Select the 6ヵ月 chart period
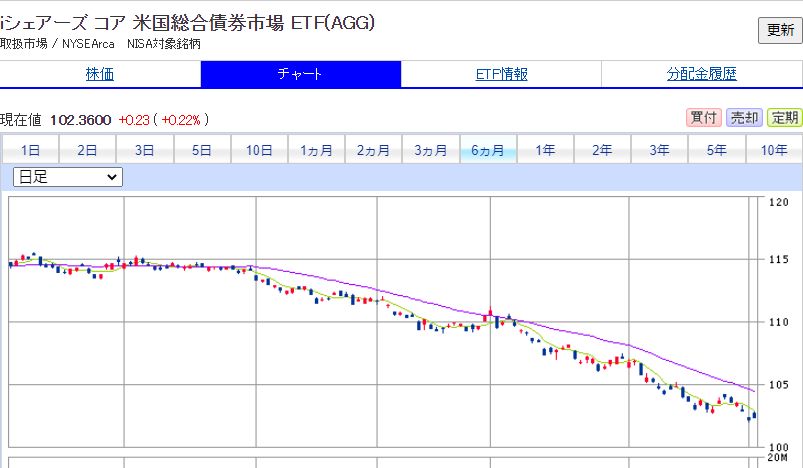This screenshot has width=803, height=468. click(x=488, y=150)
